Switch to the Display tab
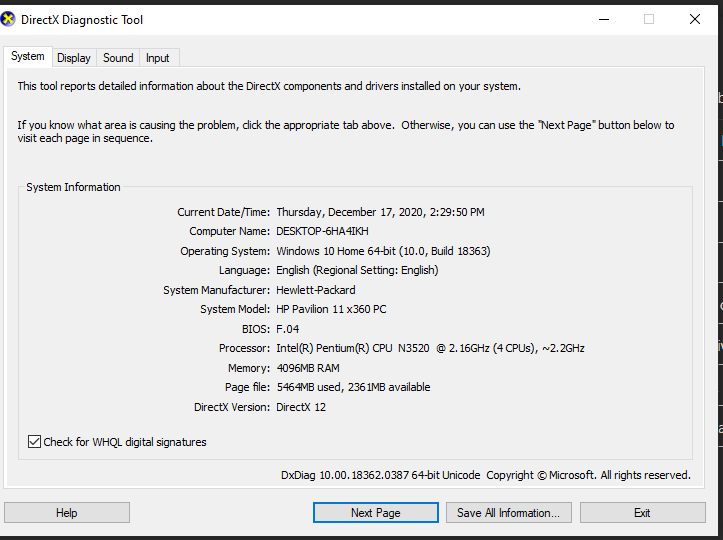 point(74,58)
